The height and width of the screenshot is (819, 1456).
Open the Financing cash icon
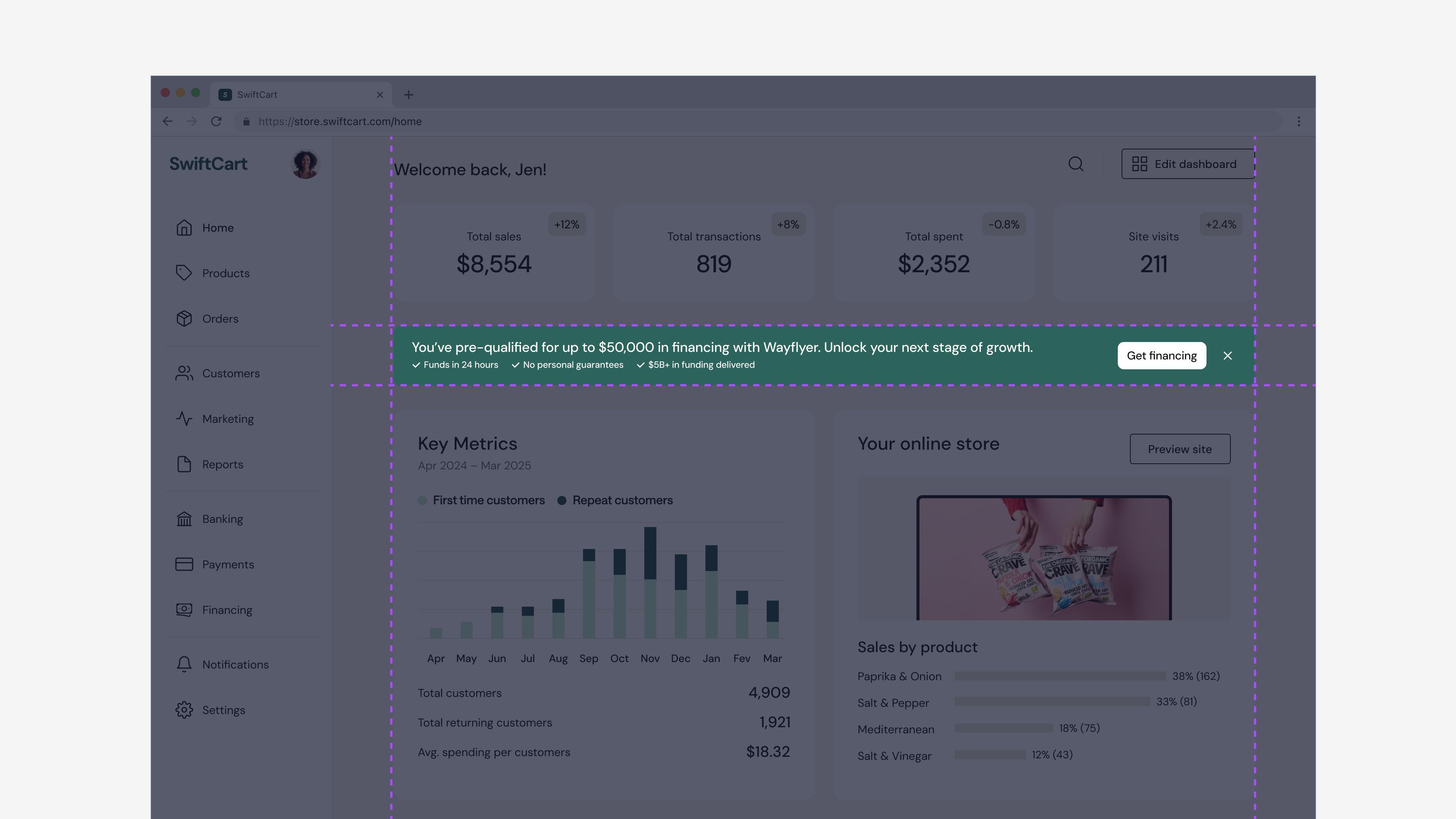pos(184,610)
